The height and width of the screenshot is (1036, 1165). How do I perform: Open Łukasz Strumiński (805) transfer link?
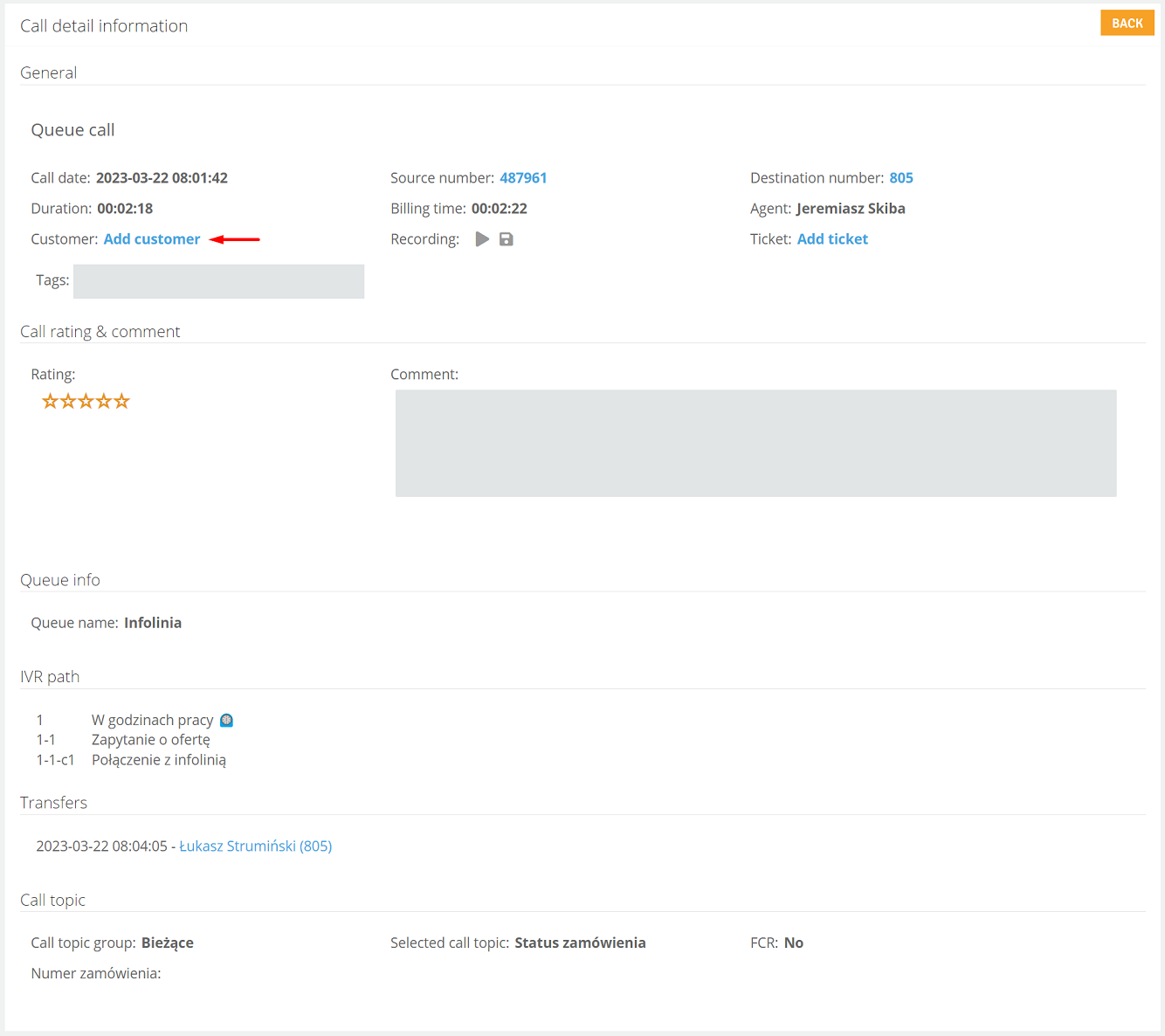(256, 846)
